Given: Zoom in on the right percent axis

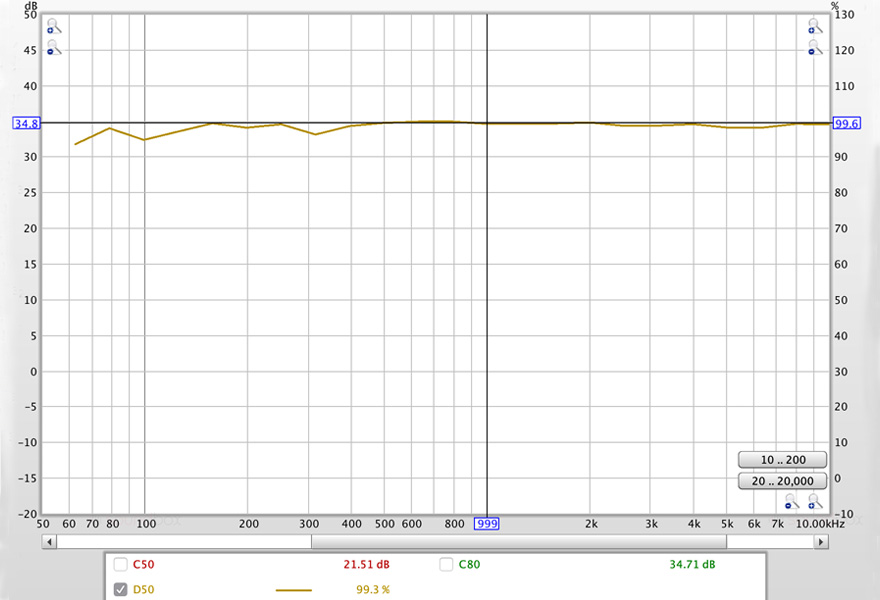Looking at the screenshot, I should click(x=815, y=26).
